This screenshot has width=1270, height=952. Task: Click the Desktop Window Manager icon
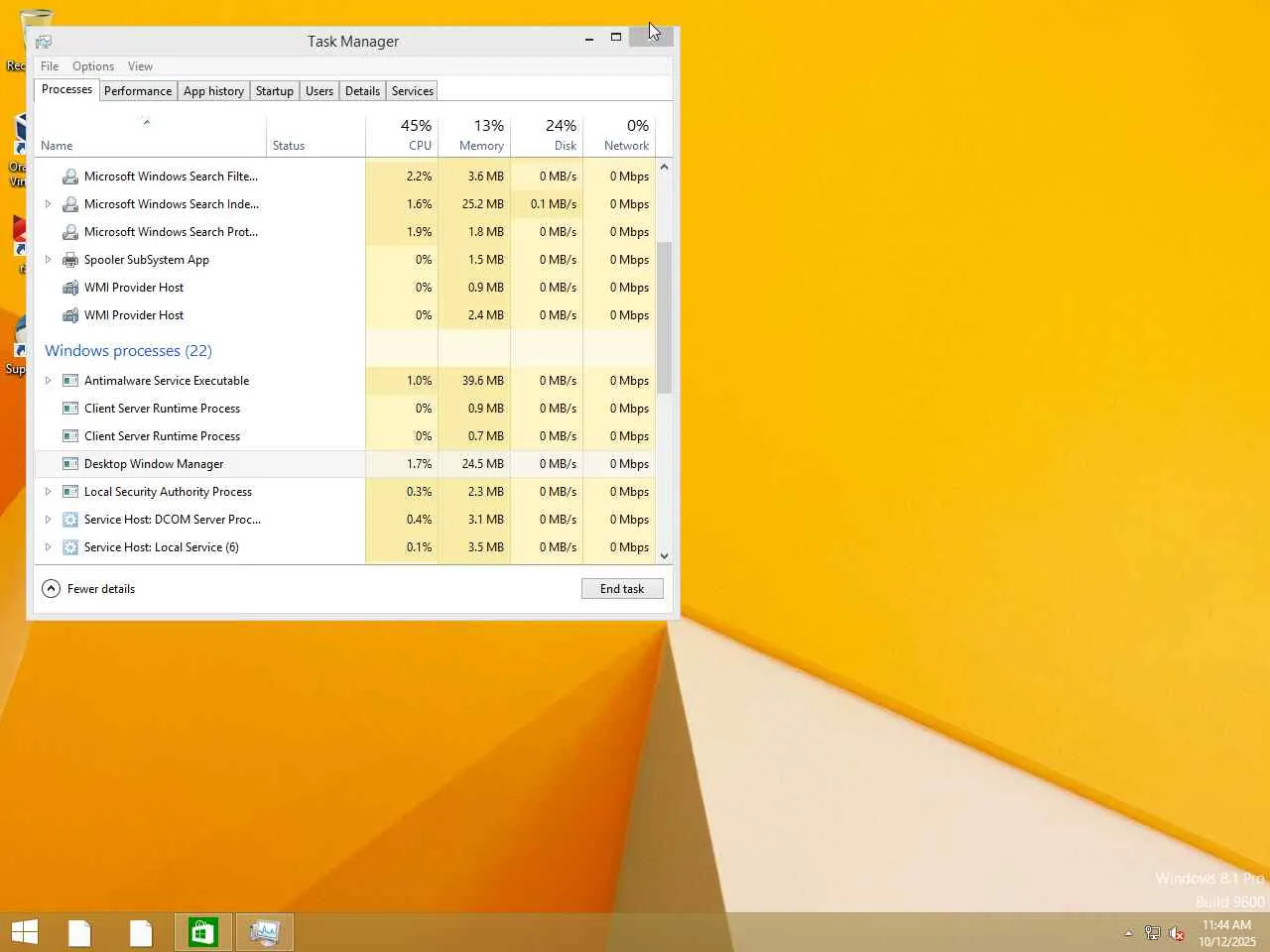70,464
